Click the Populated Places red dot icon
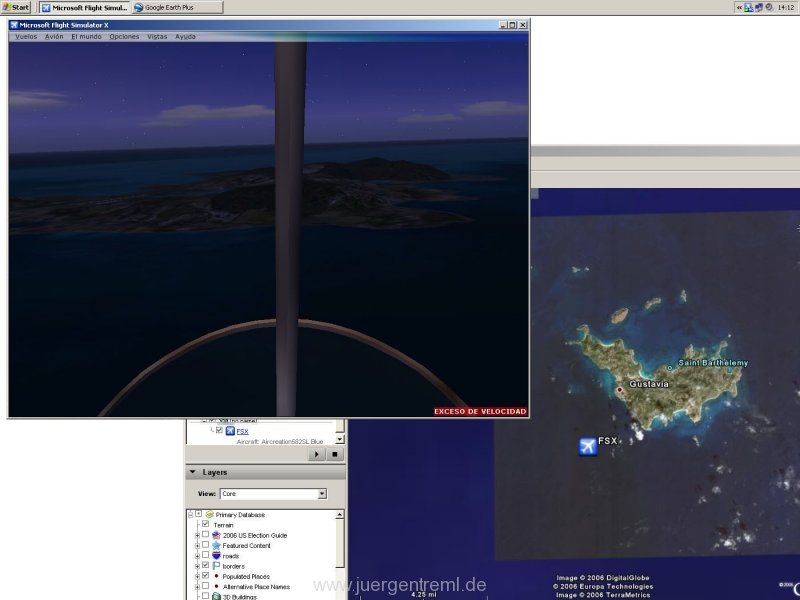The image size is (800, 600). point(216,576)
